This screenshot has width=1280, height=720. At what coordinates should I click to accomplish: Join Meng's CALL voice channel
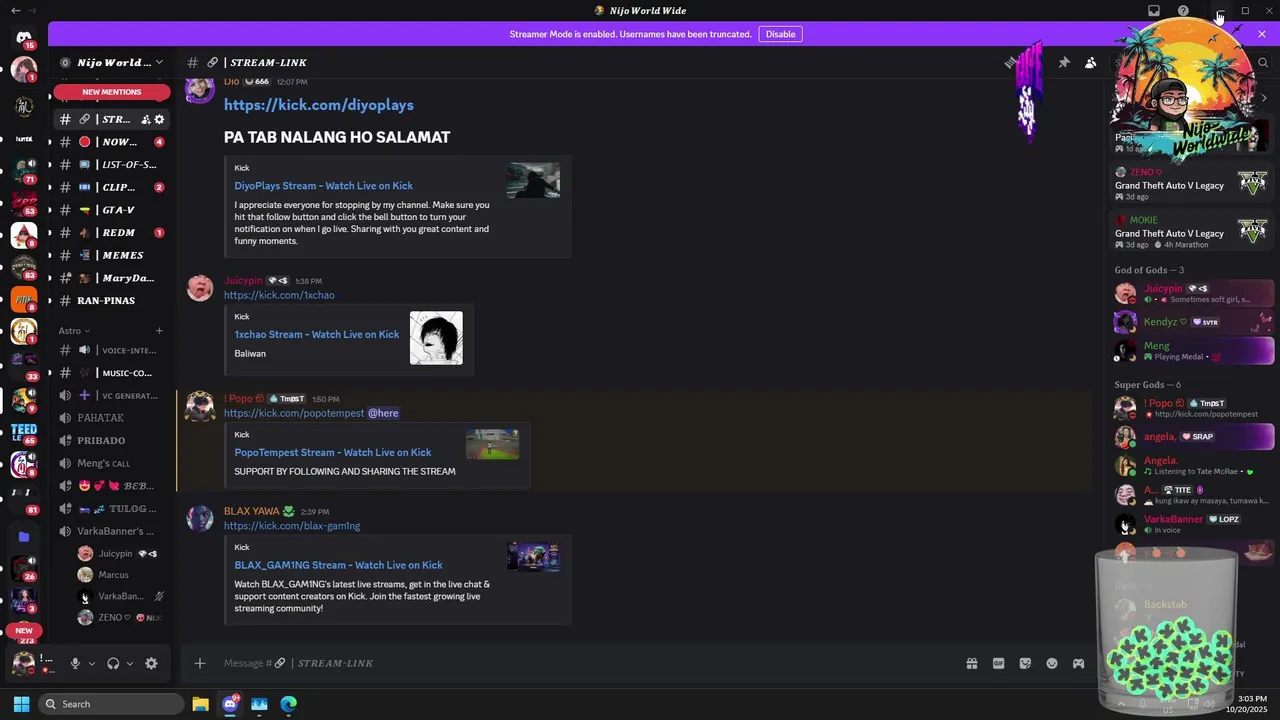[x=112, y=463]
